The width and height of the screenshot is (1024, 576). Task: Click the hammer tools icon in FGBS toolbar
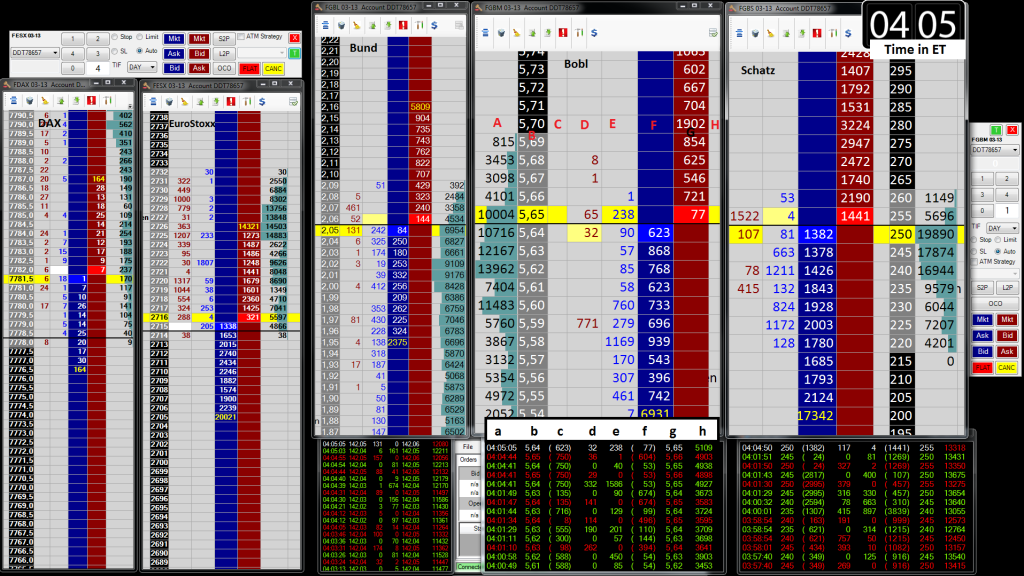click(x=833, y=33)
